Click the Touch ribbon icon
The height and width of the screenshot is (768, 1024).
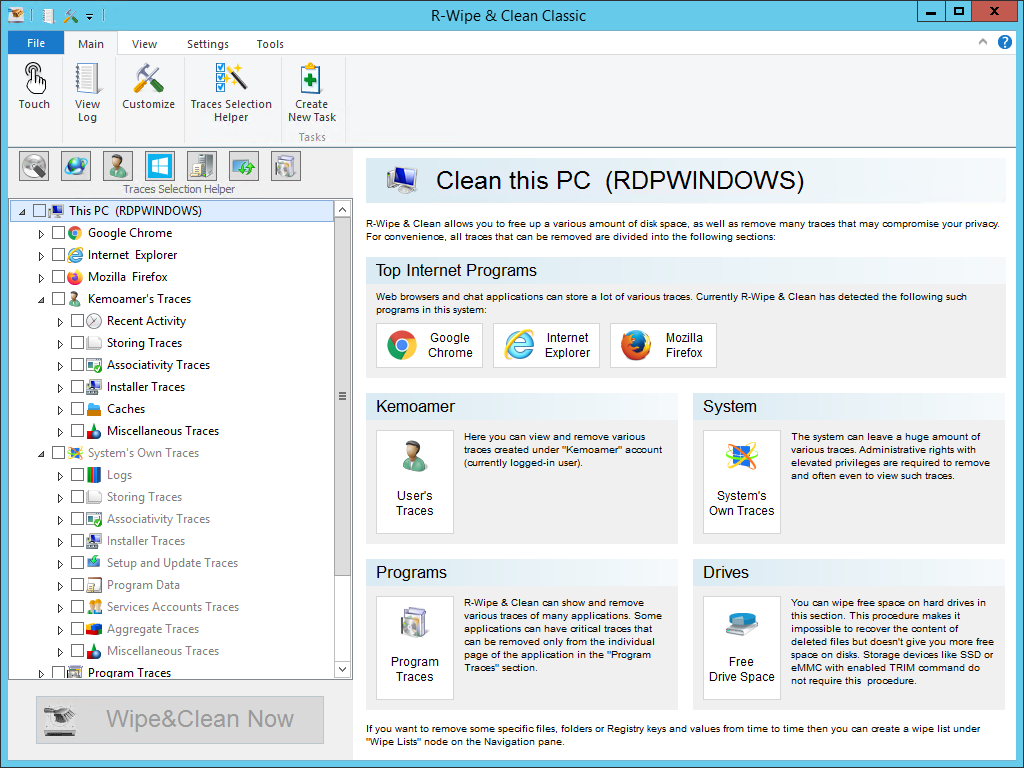tap(34, 86)
